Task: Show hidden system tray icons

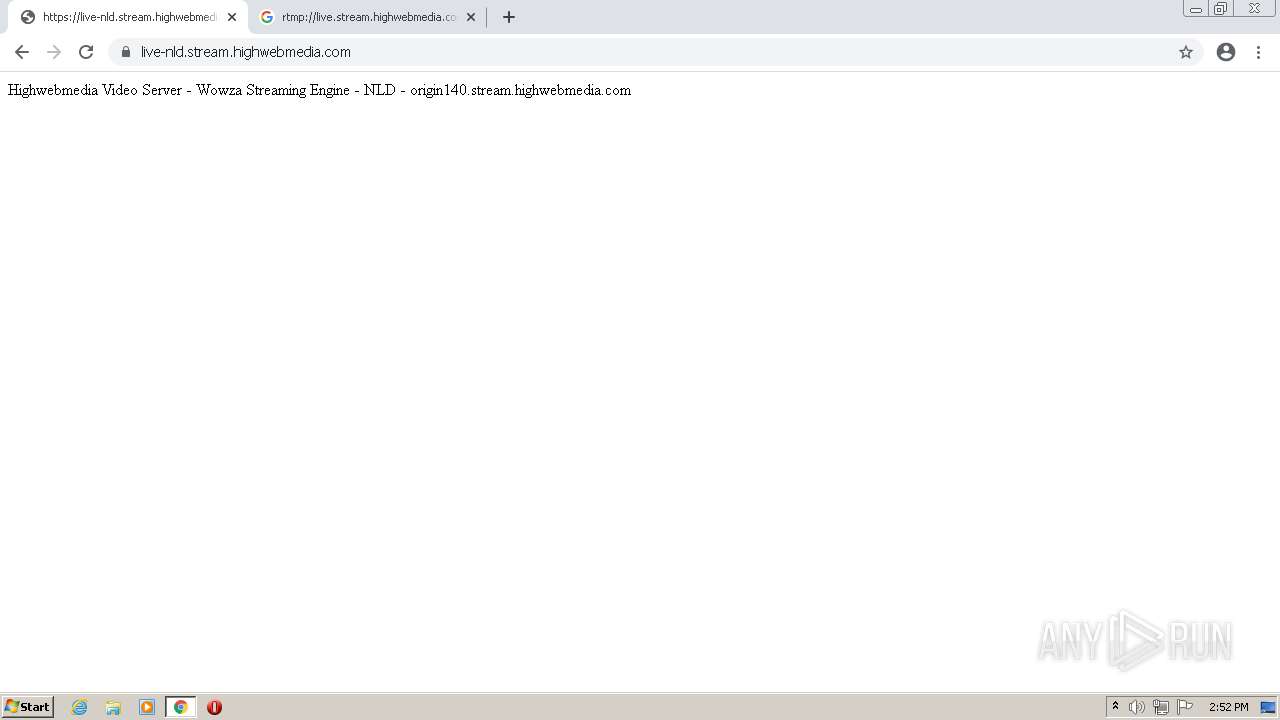Action: pyautogui.click(x=1115, y=707)
